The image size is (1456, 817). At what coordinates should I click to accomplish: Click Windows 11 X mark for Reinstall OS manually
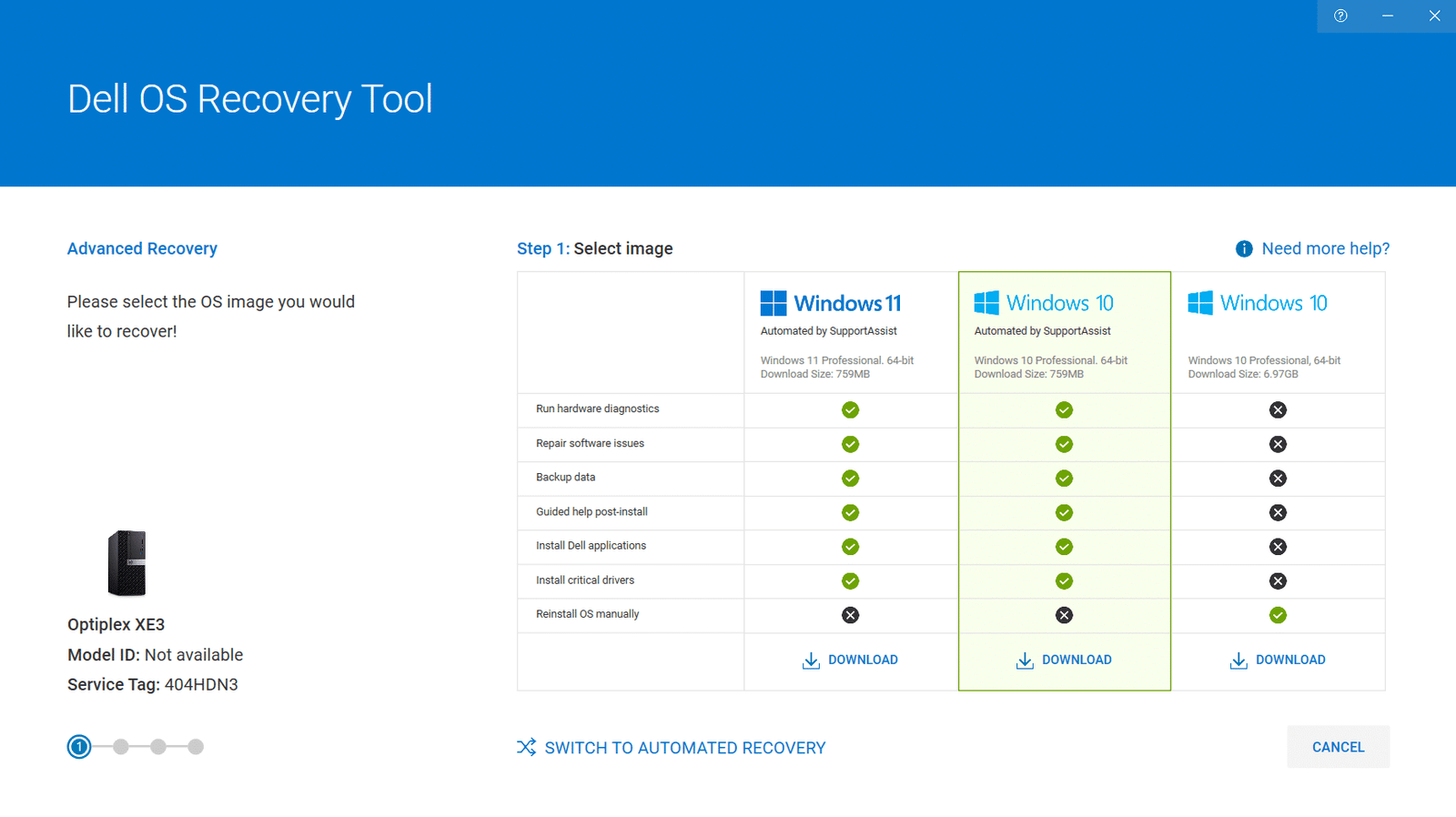click(x=850, y=615)
